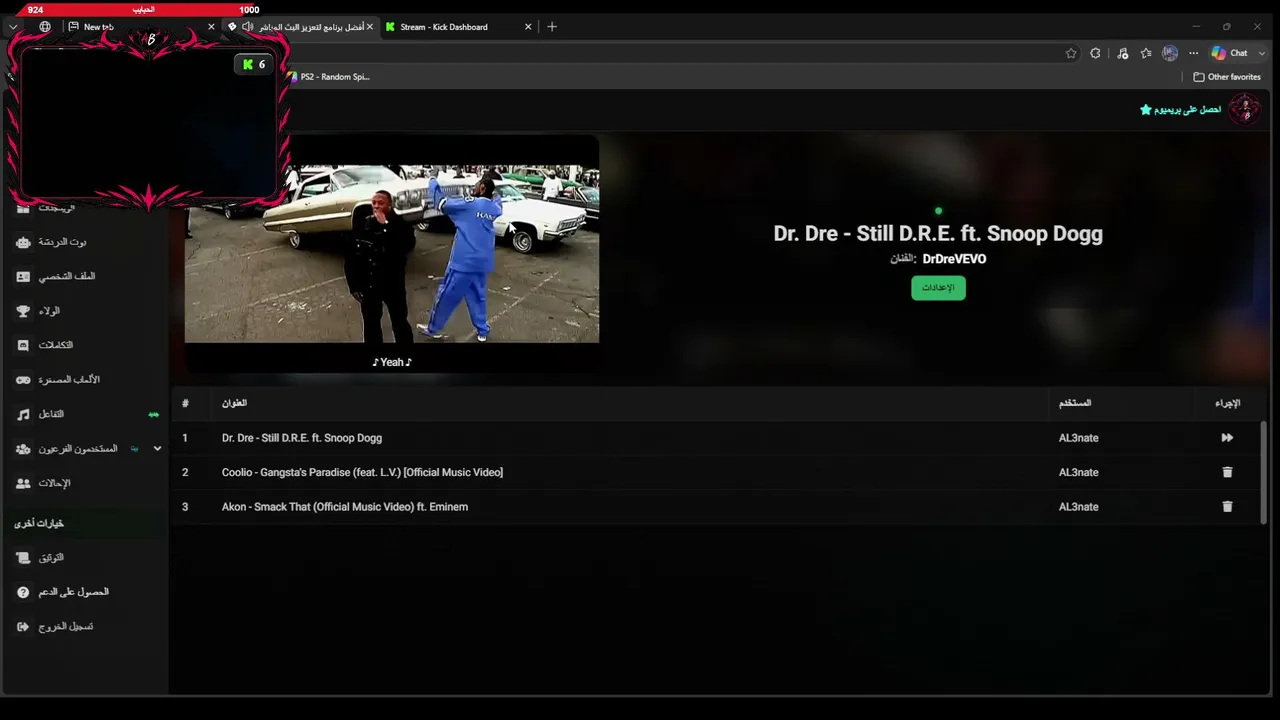
Task: Open the browser settings ellipsis menu
Action: [1193, 53]
